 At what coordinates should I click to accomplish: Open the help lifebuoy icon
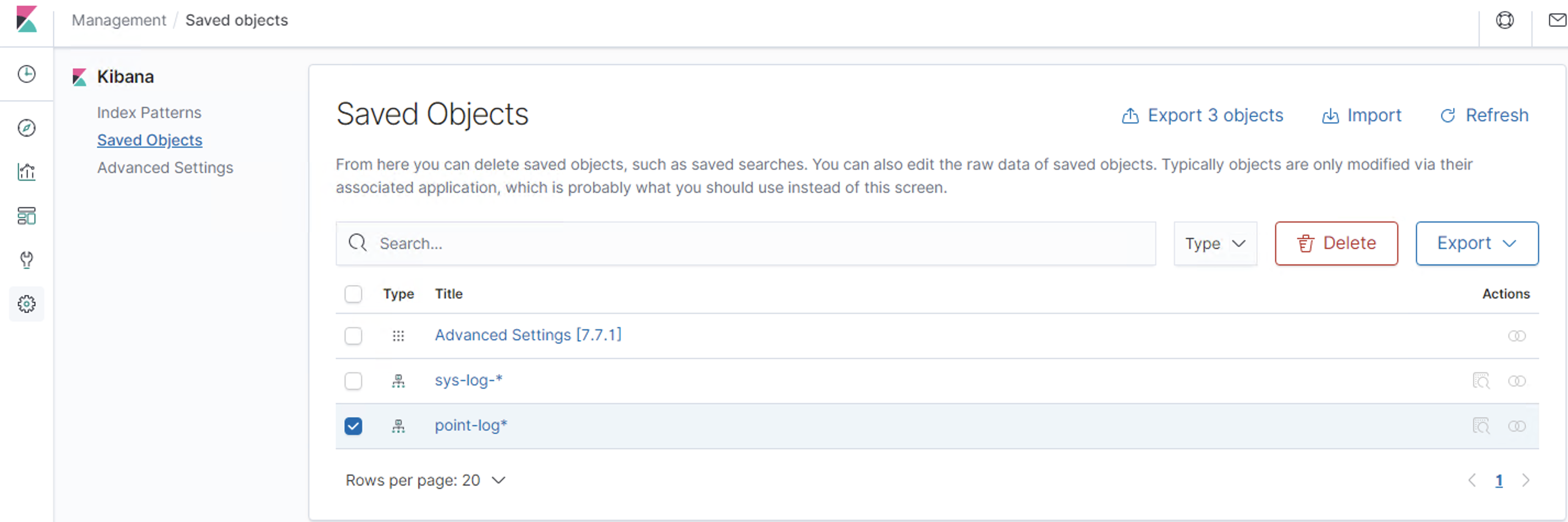click(1505, 20)
